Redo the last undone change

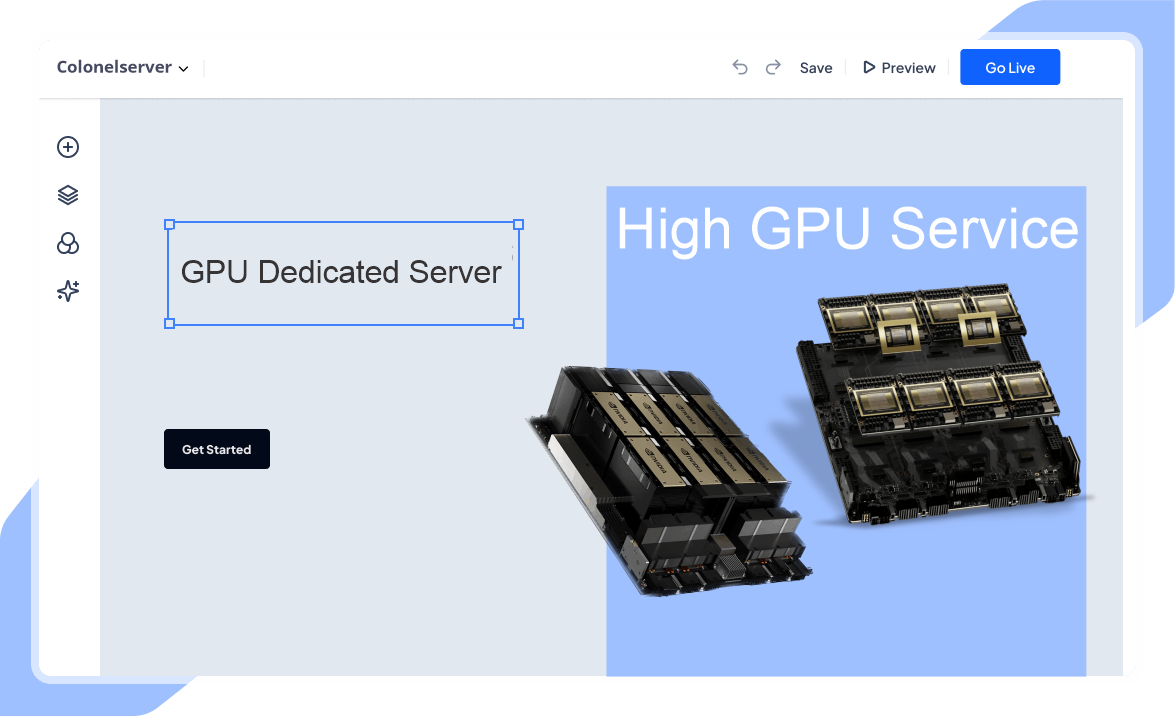point(773,67)
